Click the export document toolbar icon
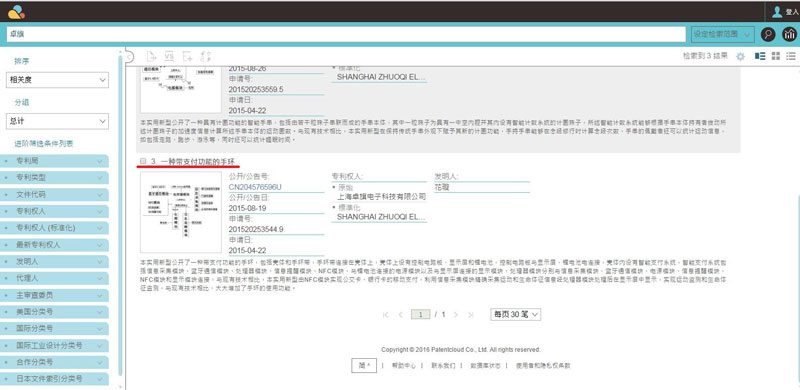 (x=151, y=56)
